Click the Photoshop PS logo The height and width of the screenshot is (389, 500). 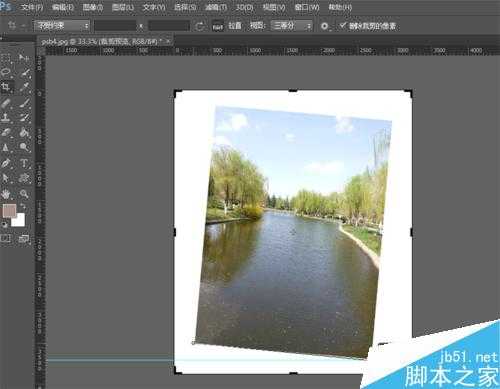pos(6,7)
